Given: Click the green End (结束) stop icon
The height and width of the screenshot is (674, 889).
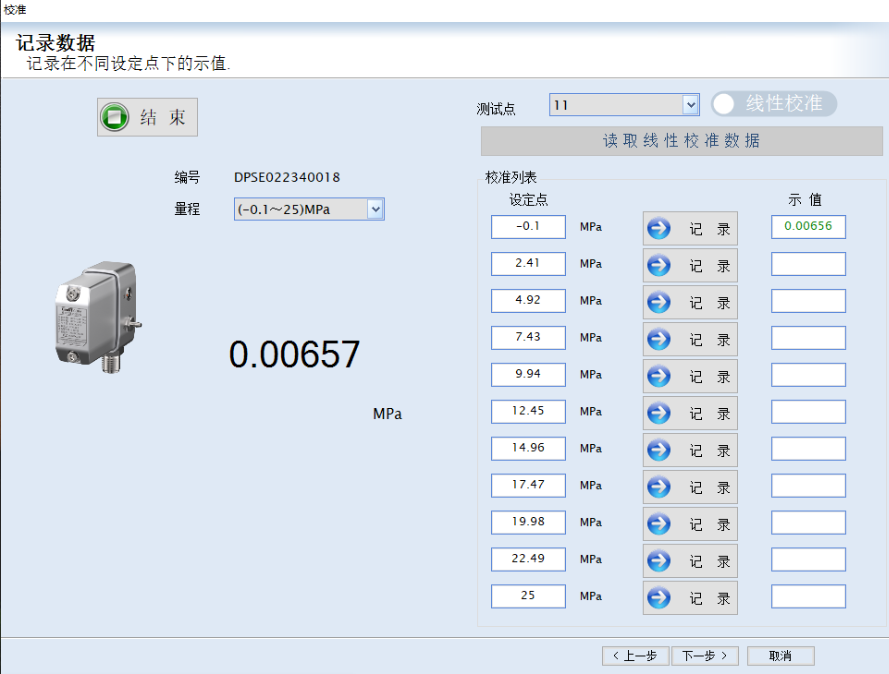Looking at the screenshot, I should (115, 117).
